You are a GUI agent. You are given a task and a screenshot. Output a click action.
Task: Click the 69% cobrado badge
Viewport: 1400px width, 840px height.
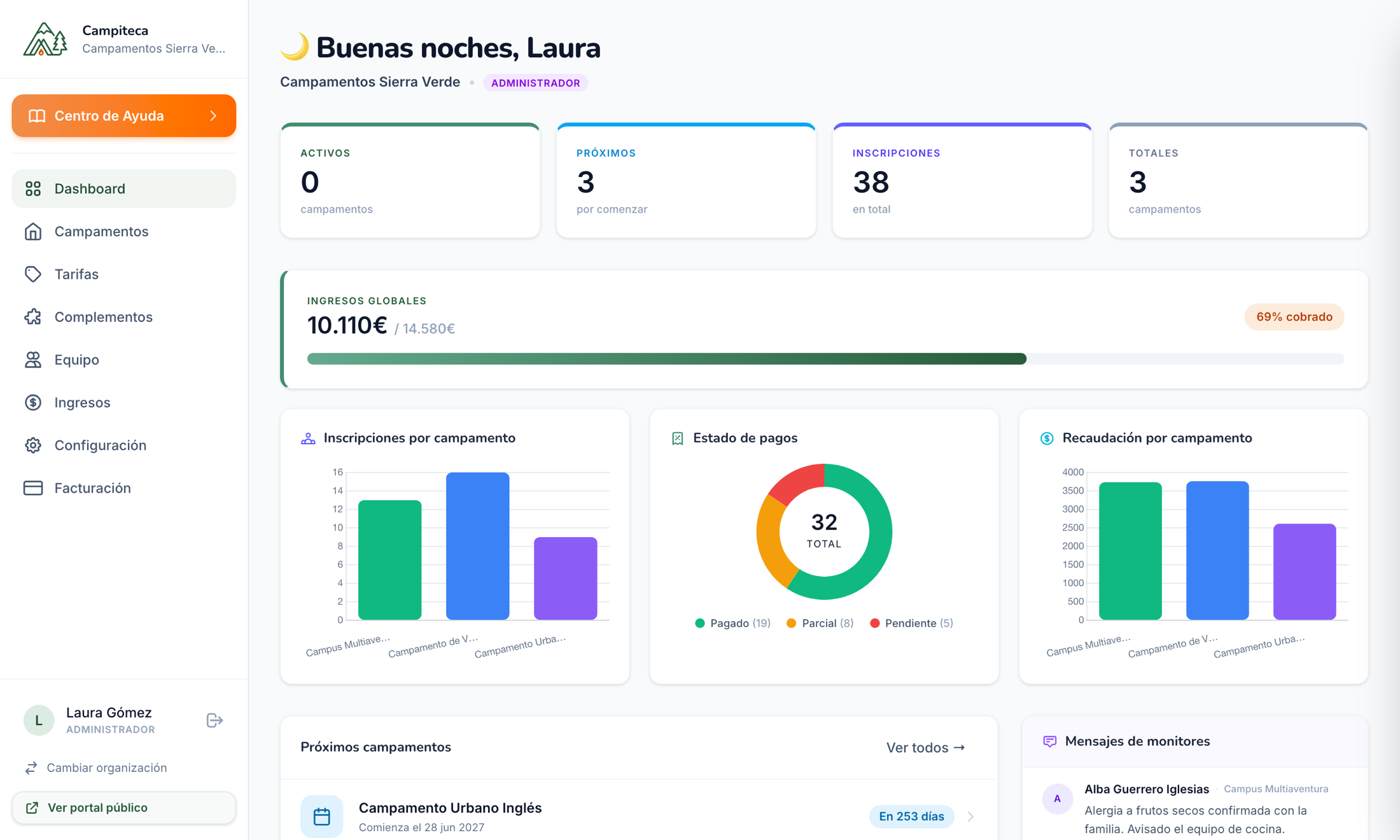[1294, 317]
